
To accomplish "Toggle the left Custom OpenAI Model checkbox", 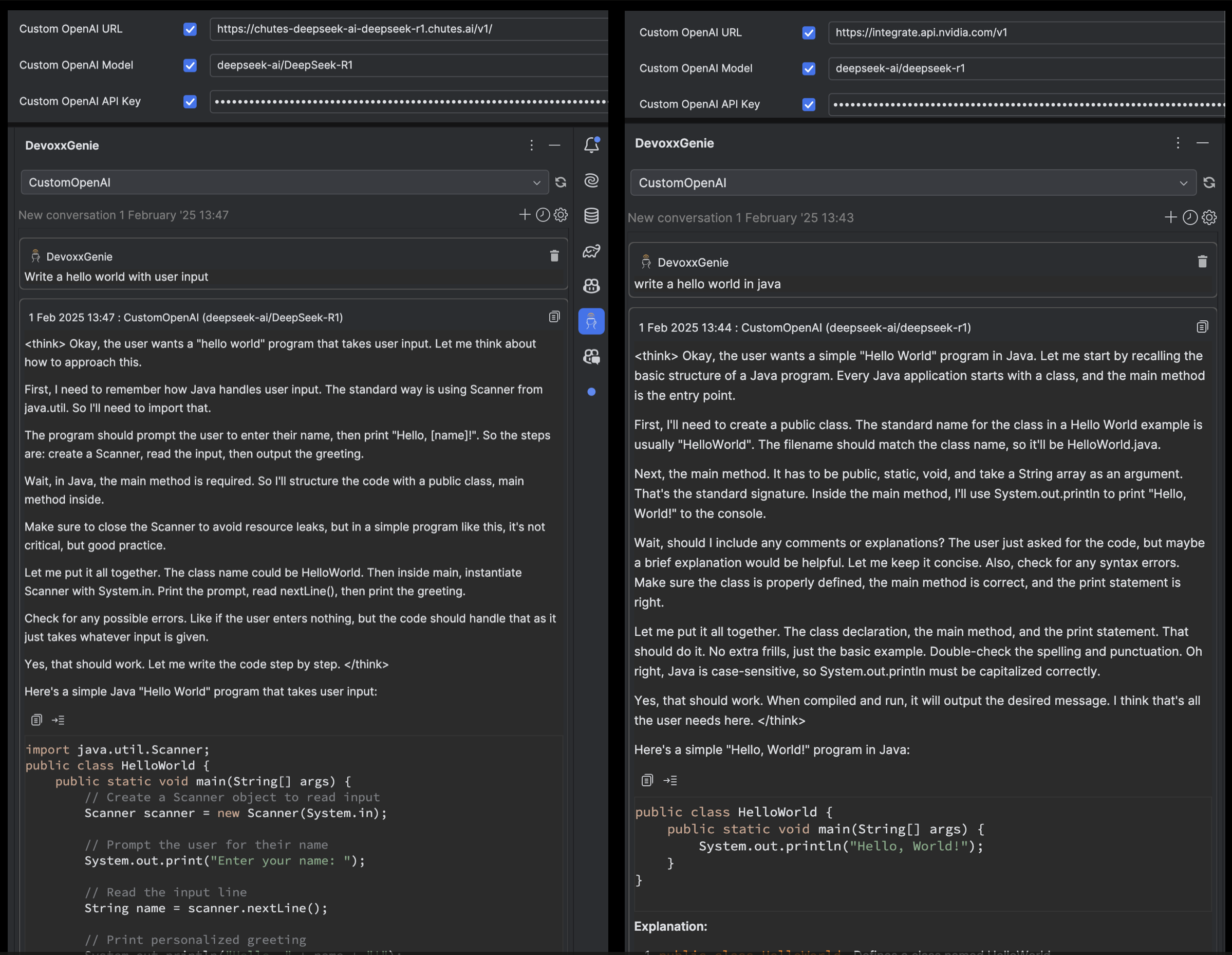I will (x=190, y=65).
